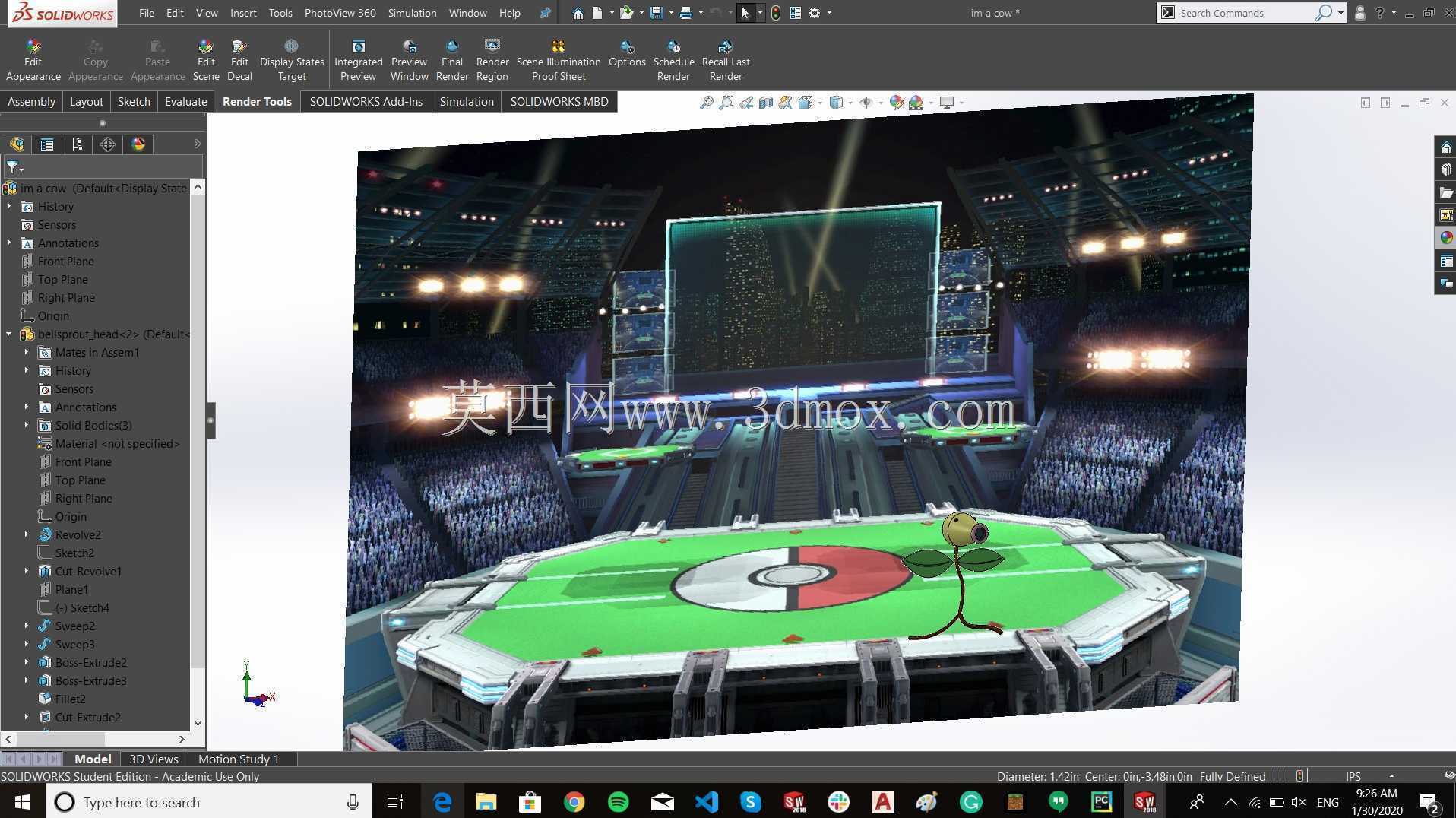Toggle the Integrated Preview
The image size is (1456, 818).
click(x=358, y=60)
